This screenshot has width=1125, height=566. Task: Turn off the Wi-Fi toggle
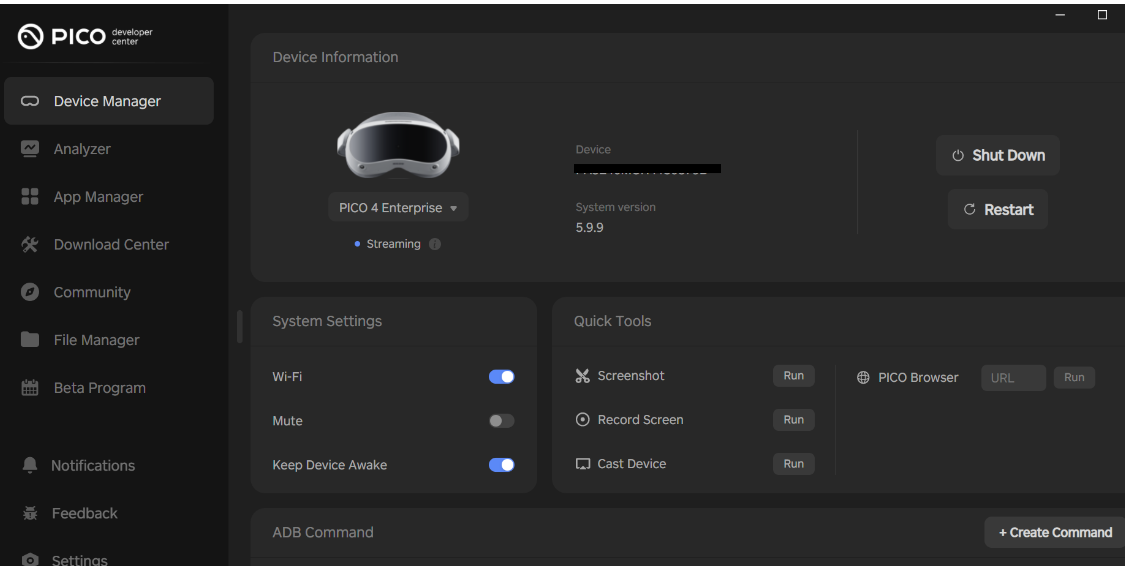[501, 377]
